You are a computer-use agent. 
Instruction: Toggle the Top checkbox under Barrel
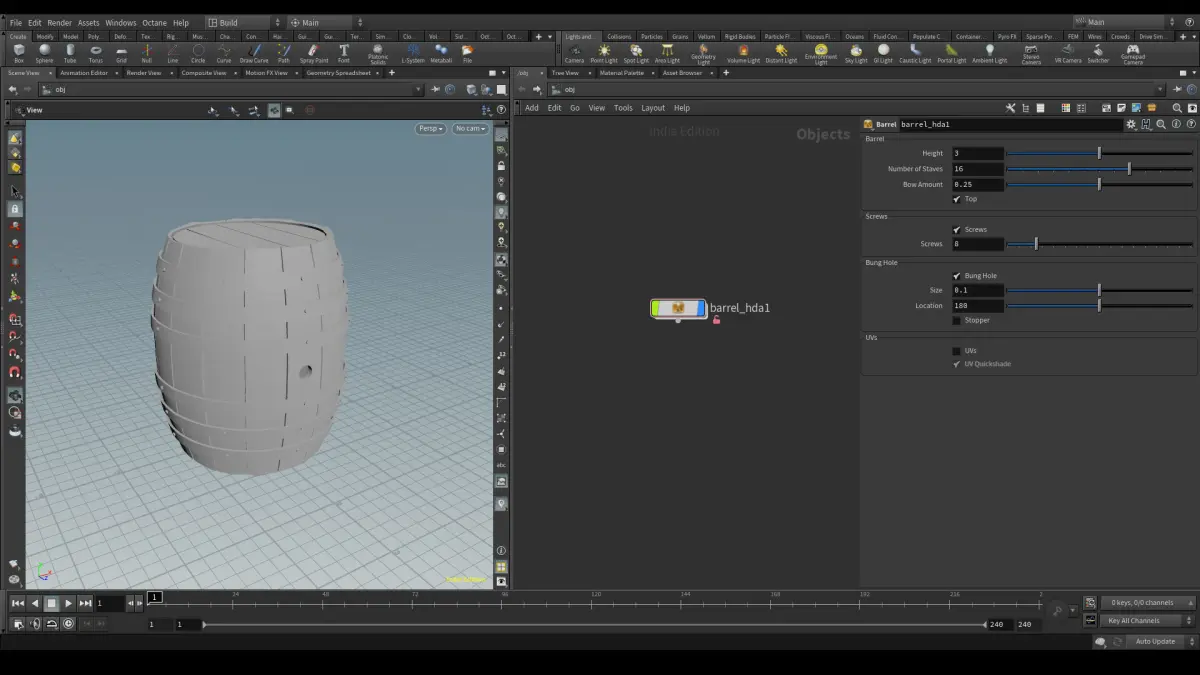point(957,199)
